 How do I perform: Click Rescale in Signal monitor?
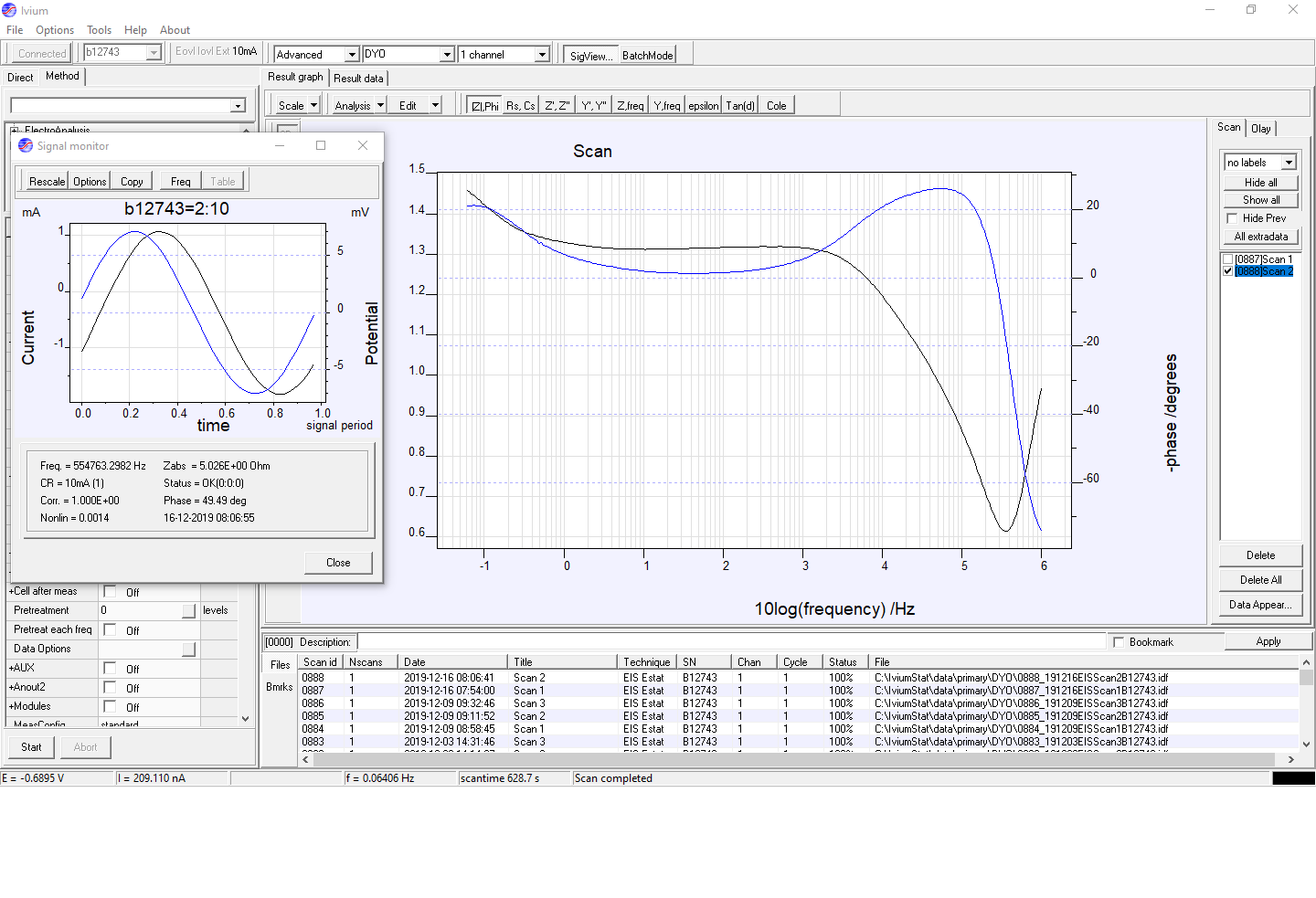47,182
